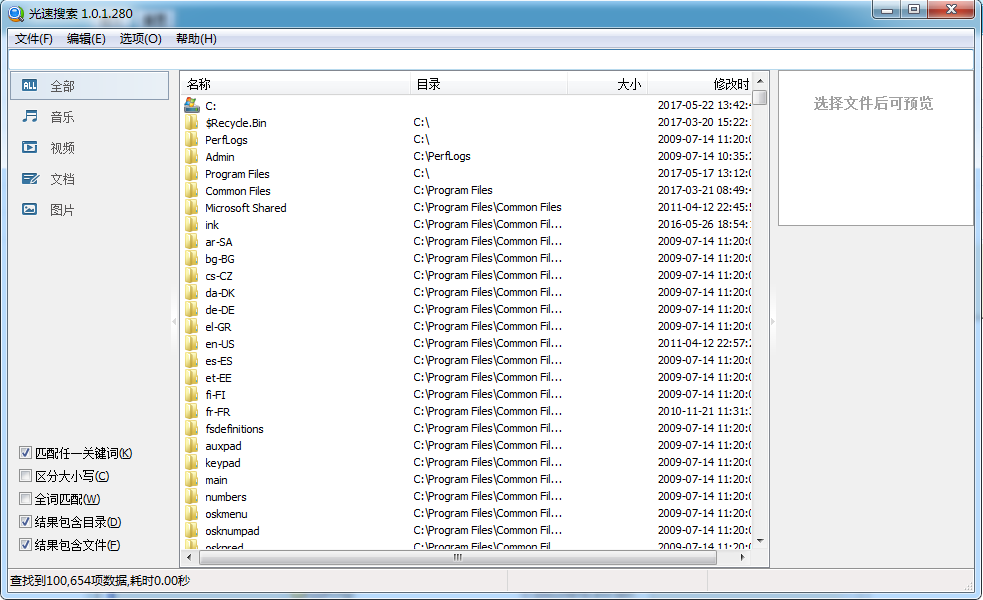983x600 pixels.
Task: Select the 文档 category label
Action: tap(62, 179)
